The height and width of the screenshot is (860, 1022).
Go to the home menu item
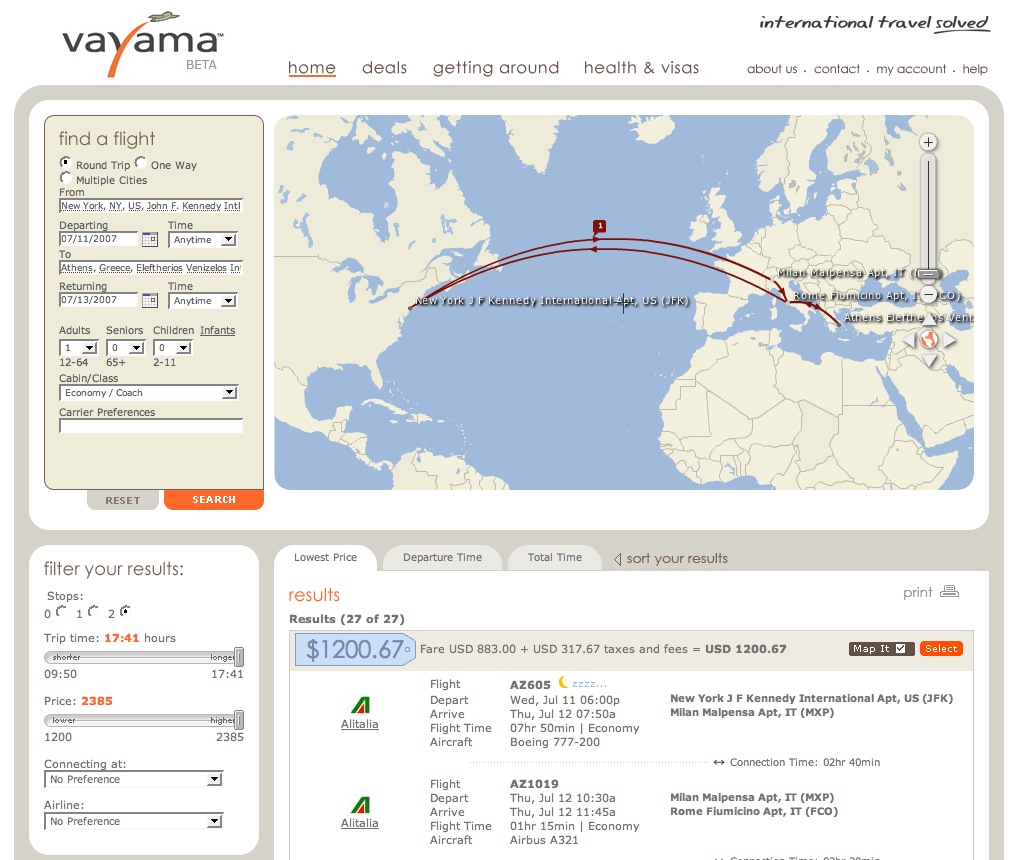click(312, 67)
